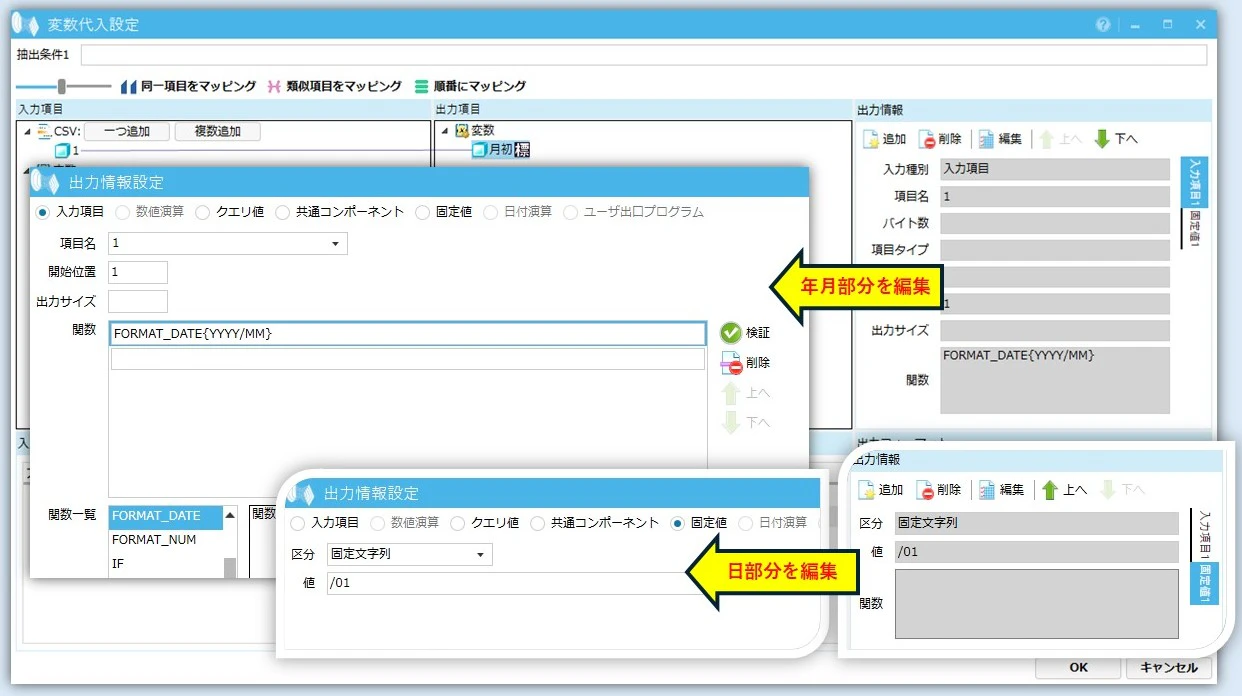Click the cube icon of input item 1
The height and width of the screenshot is (696, 1242).
pos(62,150)
